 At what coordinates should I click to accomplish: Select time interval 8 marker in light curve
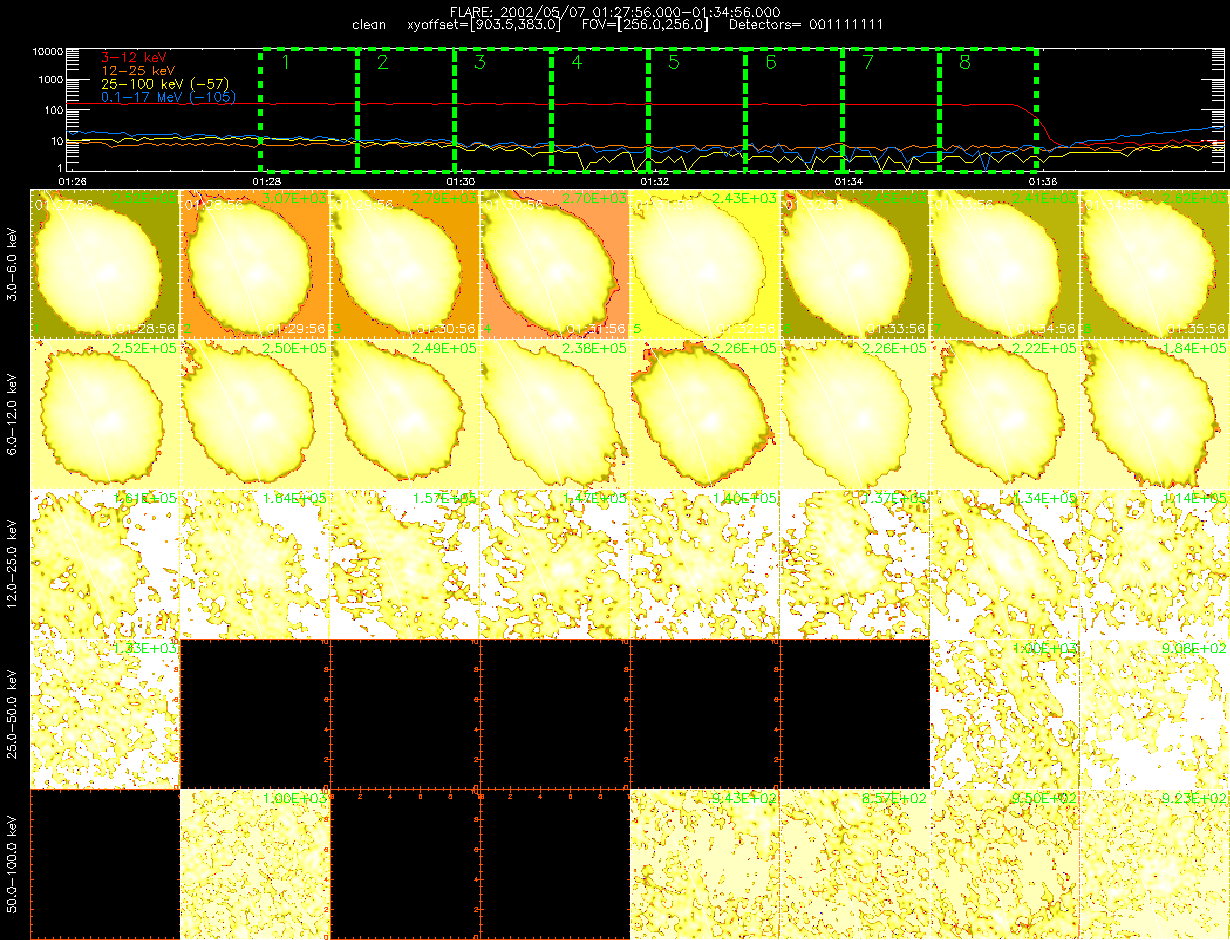(964, 63)
